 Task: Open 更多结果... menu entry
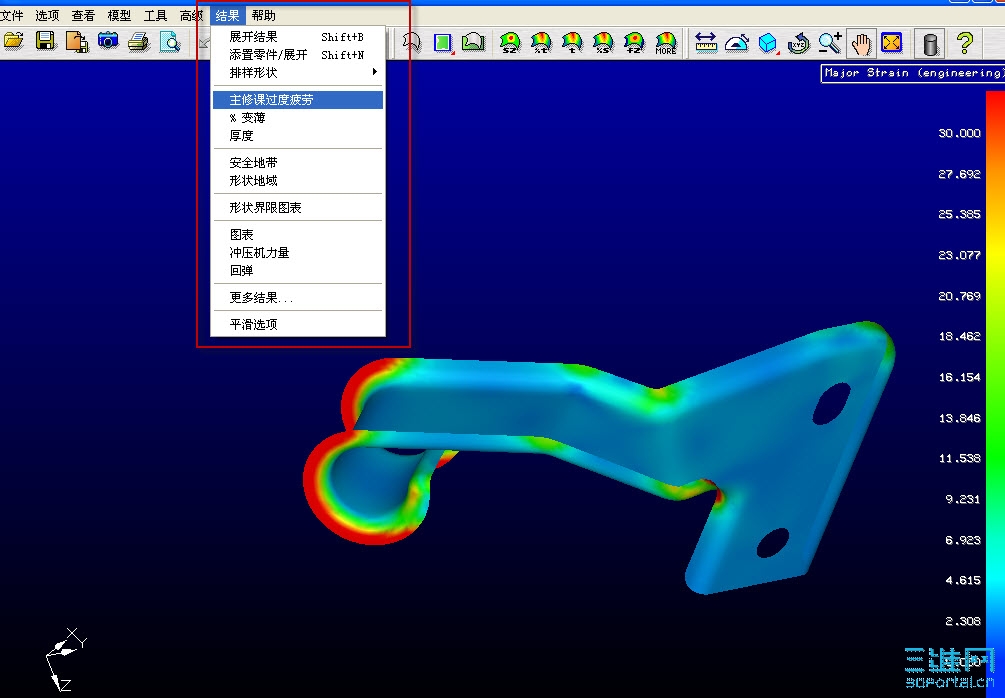click(x=298, y=297)
